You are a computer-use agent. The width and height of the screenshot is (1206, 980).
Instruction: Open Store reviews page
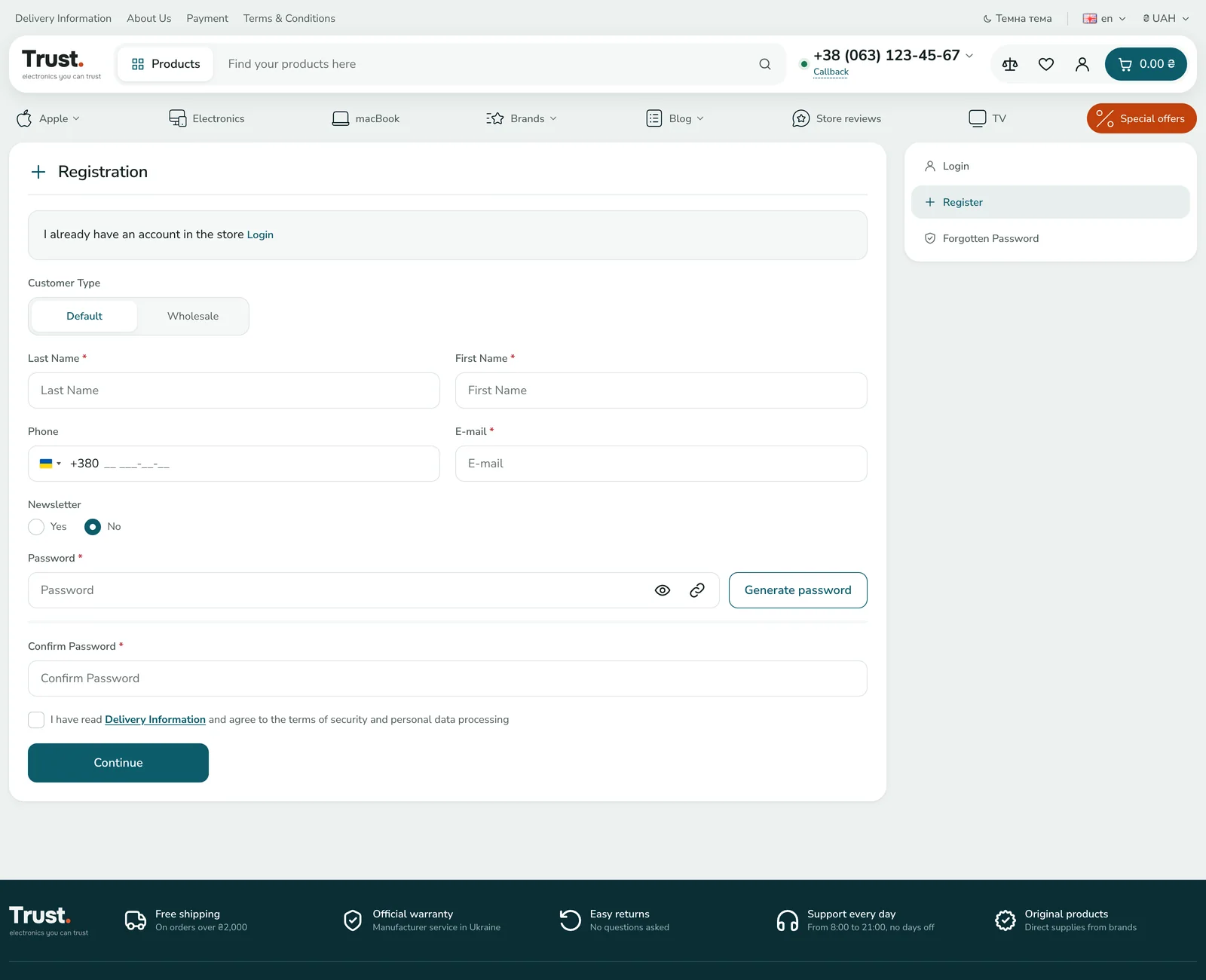[x=837, y=118]
